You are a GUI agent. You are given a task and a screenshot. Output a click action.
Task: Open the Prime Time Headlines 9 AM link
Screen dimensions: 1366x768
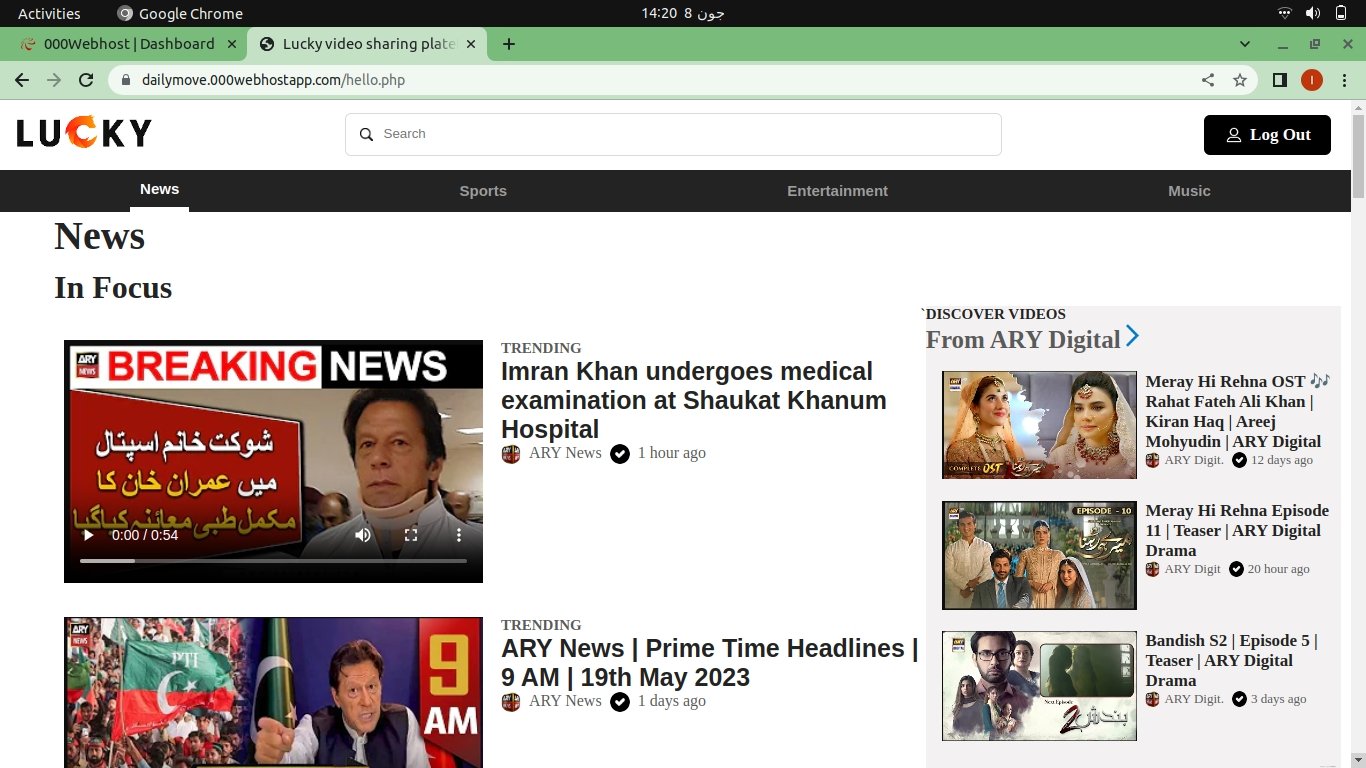point(709,662)
